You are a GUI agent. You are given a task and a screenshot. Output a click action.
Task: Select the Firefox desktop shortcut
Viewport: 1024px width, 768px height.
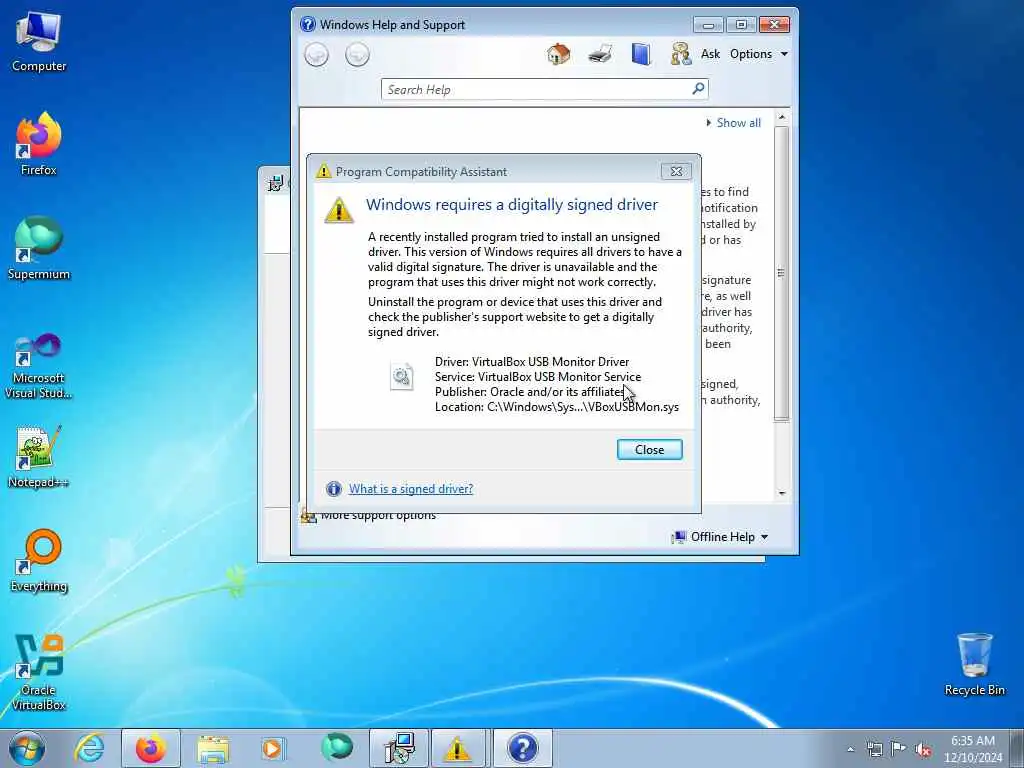pyautogui.click(x=39, y=144)
